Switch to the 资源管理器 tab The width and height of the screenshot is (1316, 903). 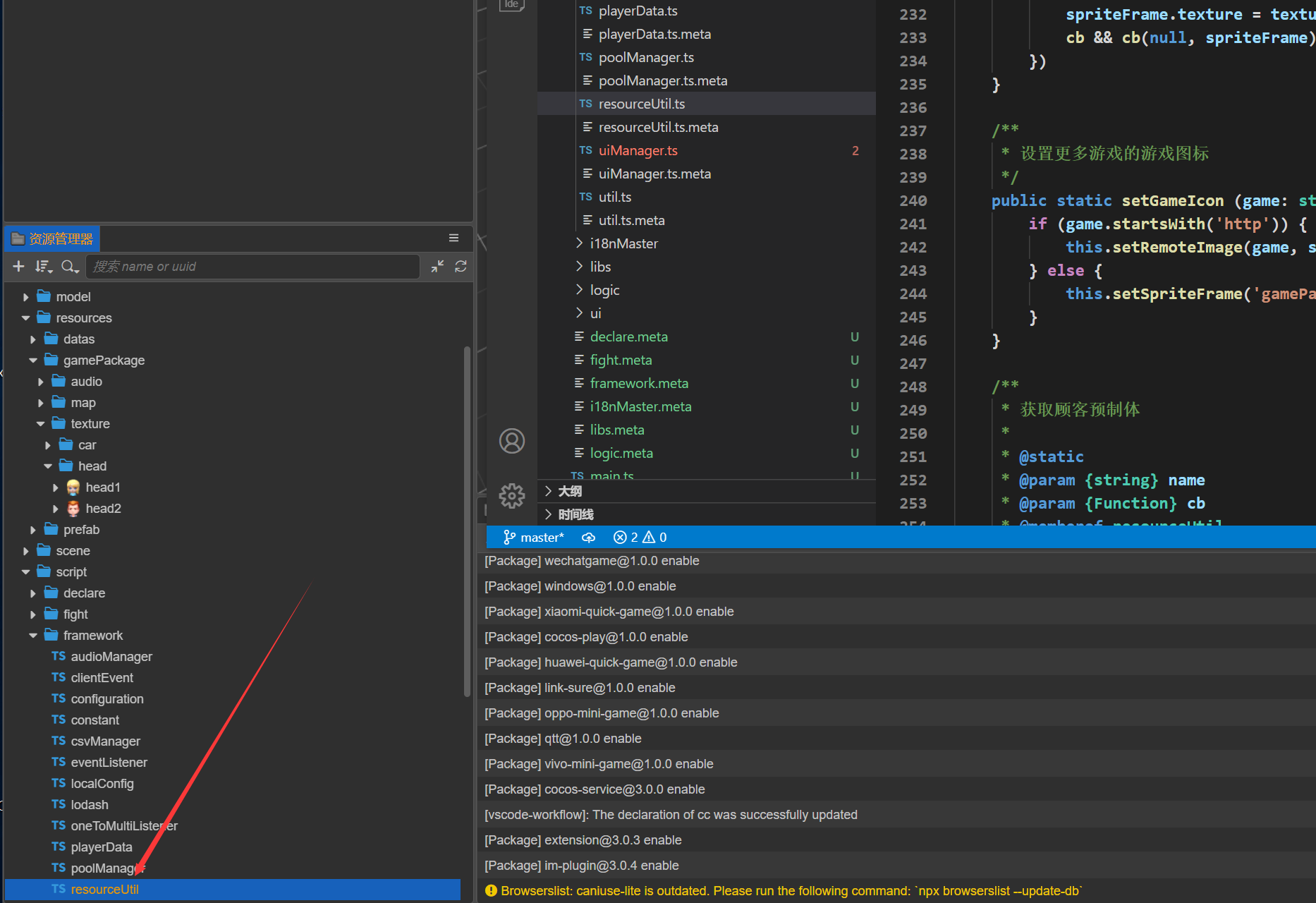(x=53, y=238)
